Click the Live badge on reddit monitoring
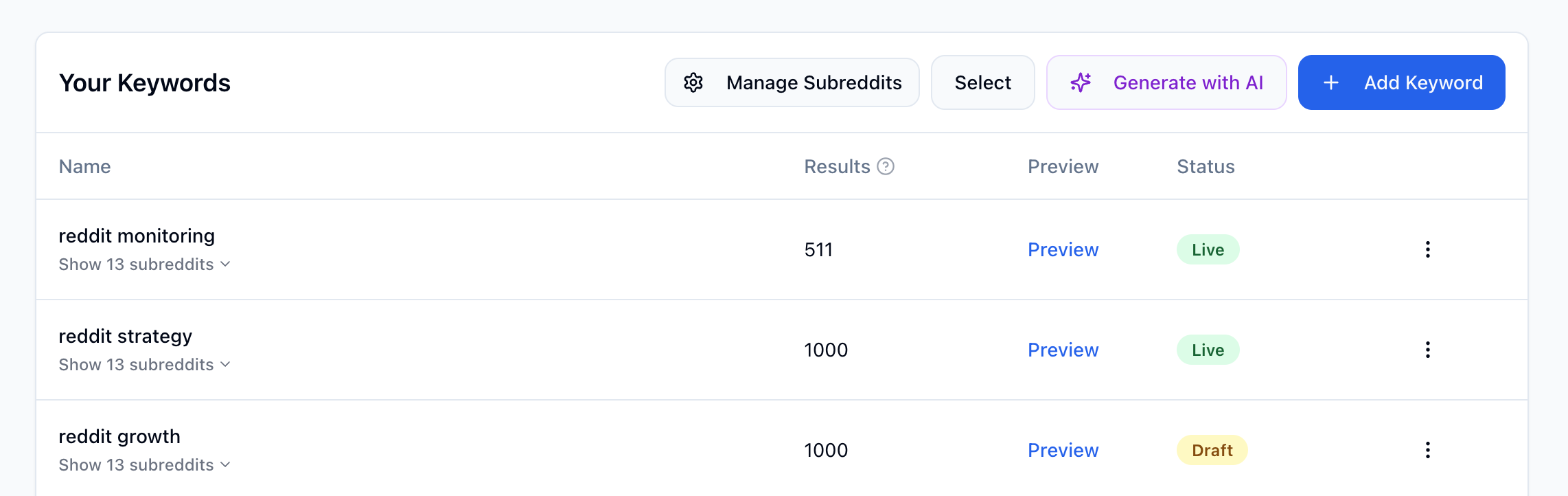Viewport: 1568px width, 496px height. pyautogui.click(x=1207, y=249)
